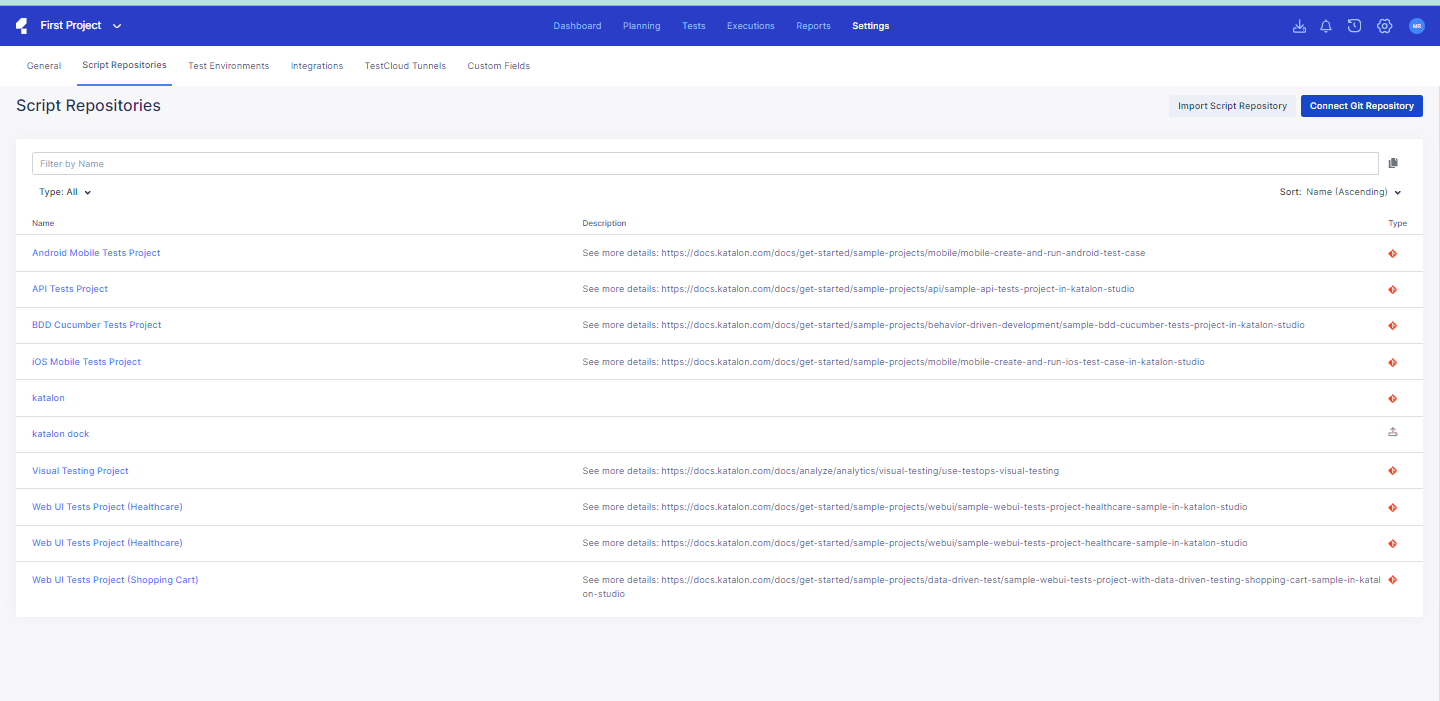Open the Custom Fields tab
1440x701 pixels.
point(498,66)
